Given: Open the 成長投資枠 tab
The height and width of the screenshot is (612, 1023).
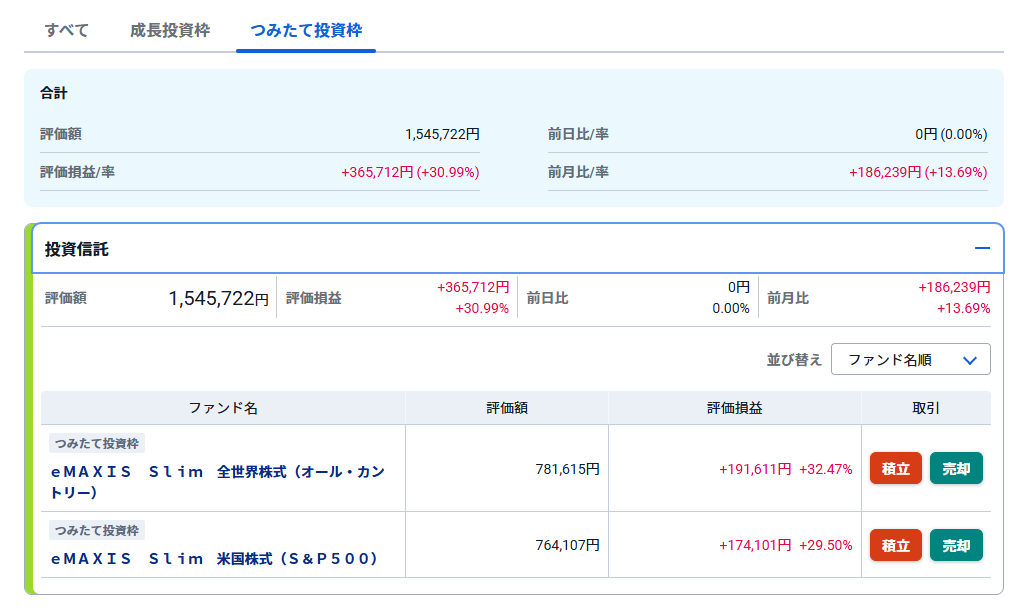Looking at the screenshot, I should tap(170, 30).
